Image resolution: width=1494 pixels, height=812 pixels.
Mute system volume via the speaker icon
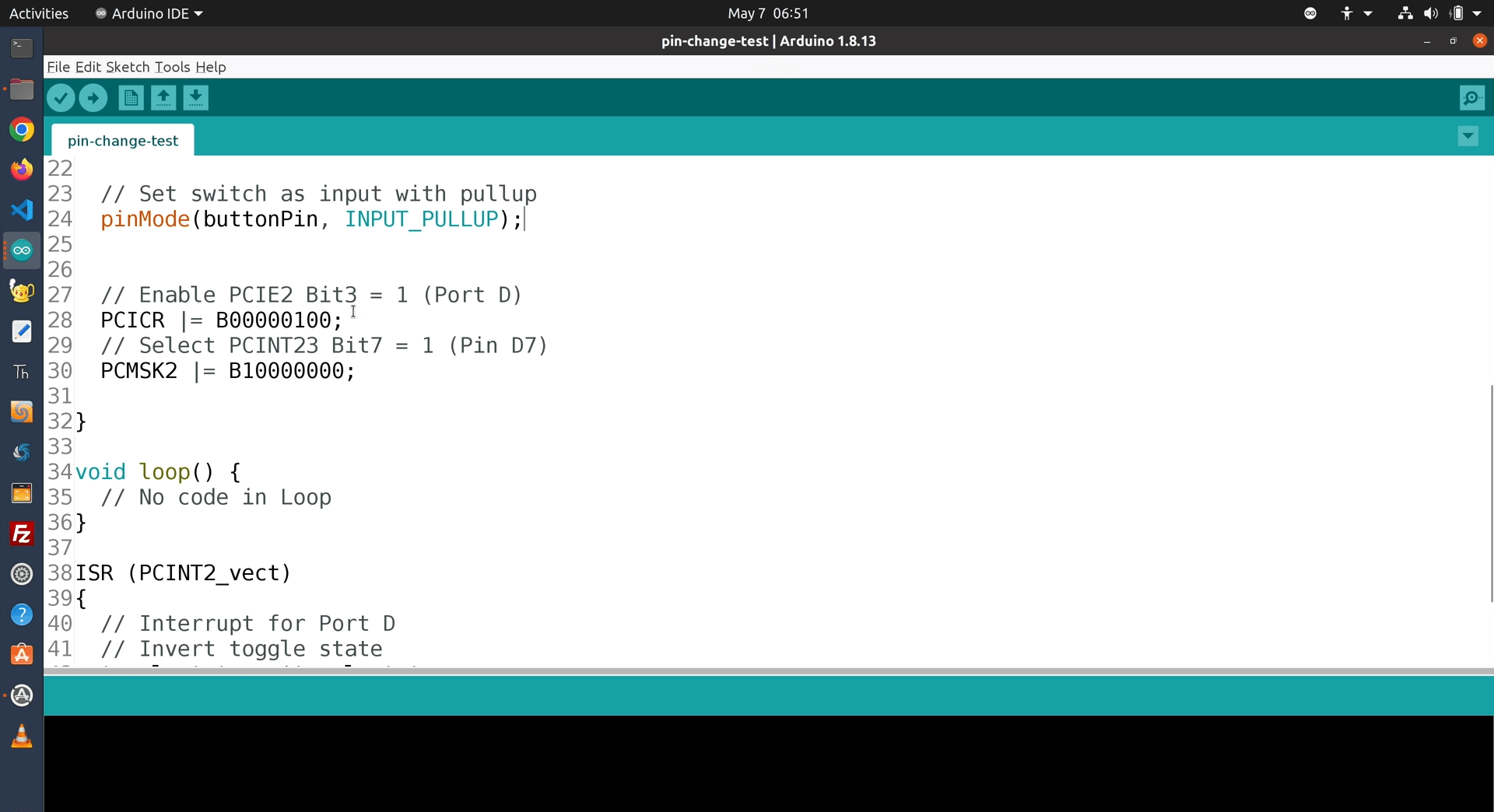click(1430, 13)
